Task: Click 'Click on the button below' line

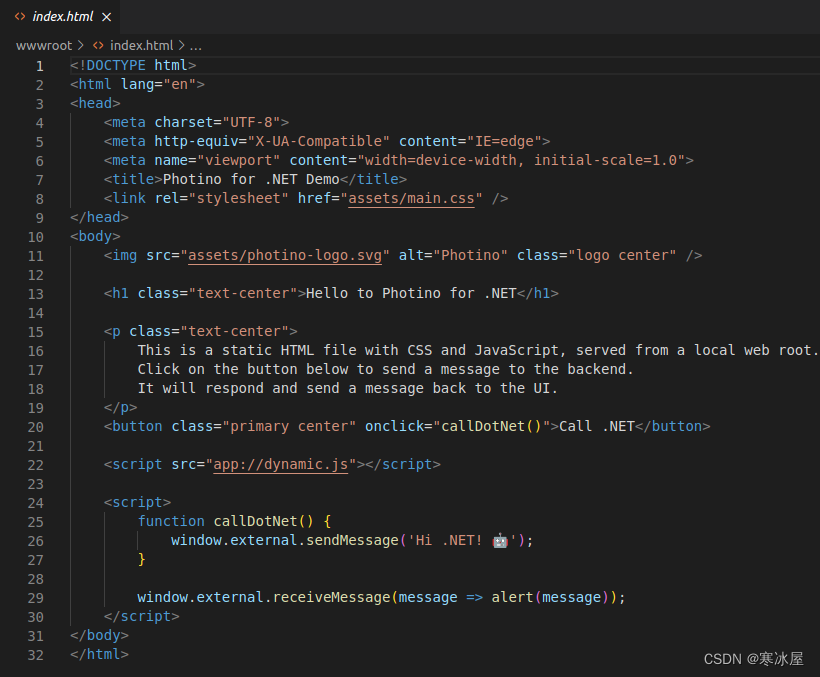Action: (385, 370)
